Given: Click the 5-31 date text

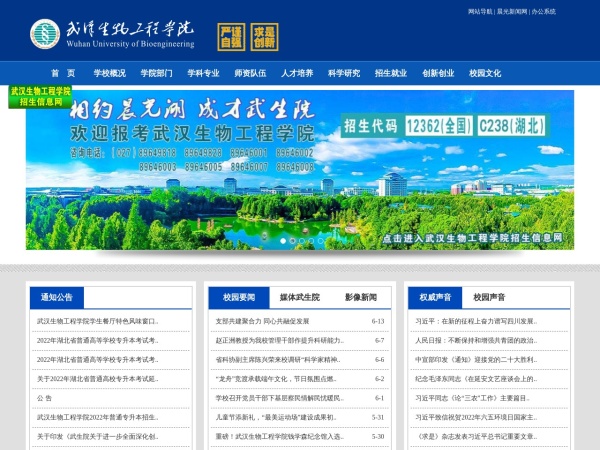Looking at the screenshot, I should pos(378,417).
